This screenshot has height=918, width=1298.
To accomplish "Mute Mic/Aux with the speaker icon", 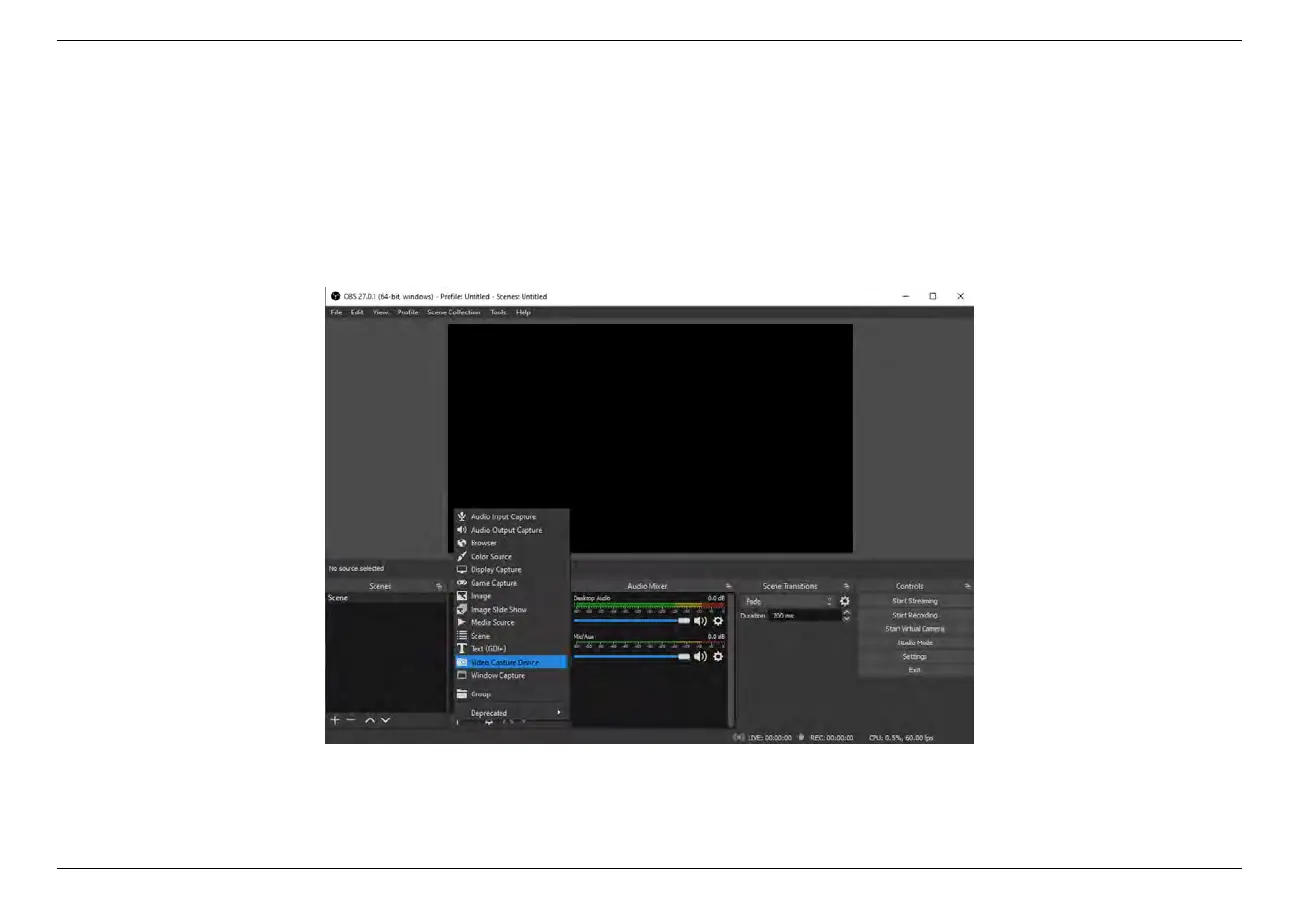I will tap(700, 657).
